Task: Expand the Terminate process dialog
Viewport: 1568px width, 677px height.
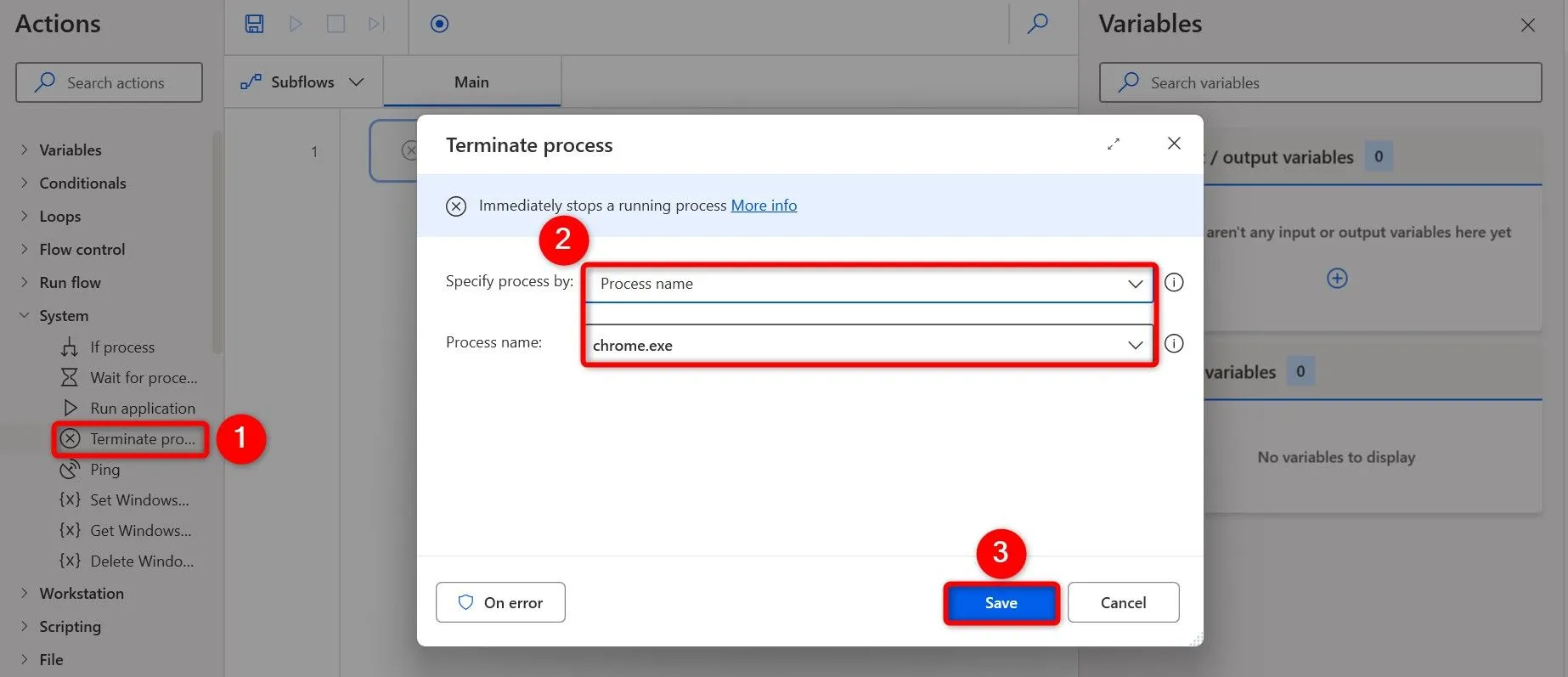Action: [x=1114, y=144]
